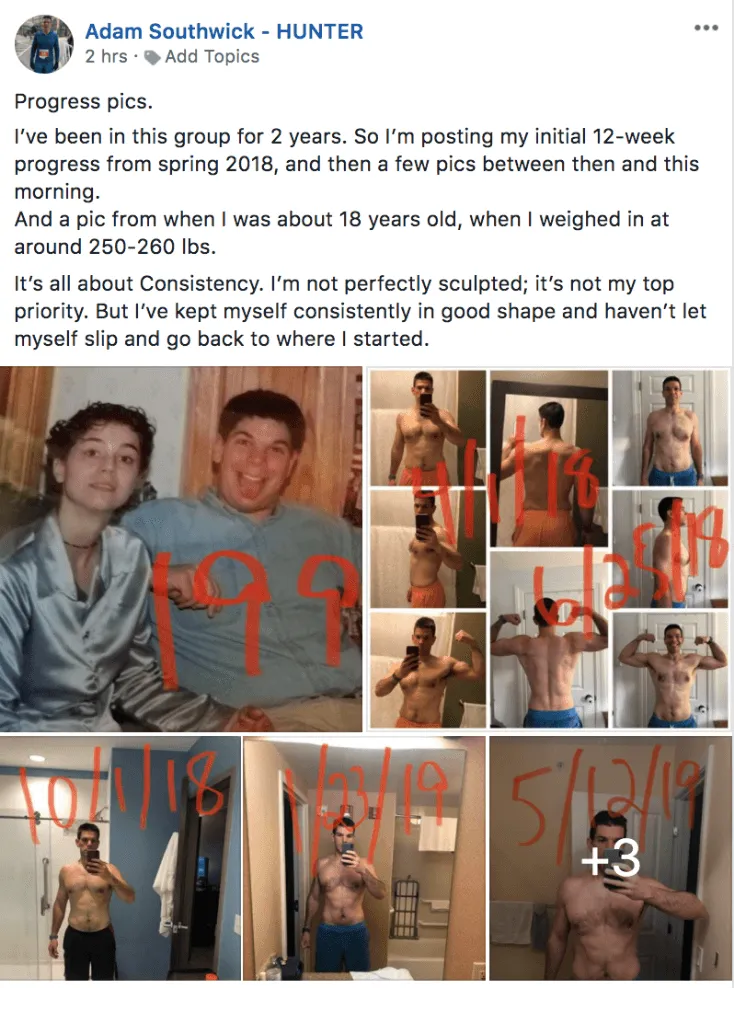Select the Add Topics label
The height and width of the screenshot is (1011, 734).
212,57
